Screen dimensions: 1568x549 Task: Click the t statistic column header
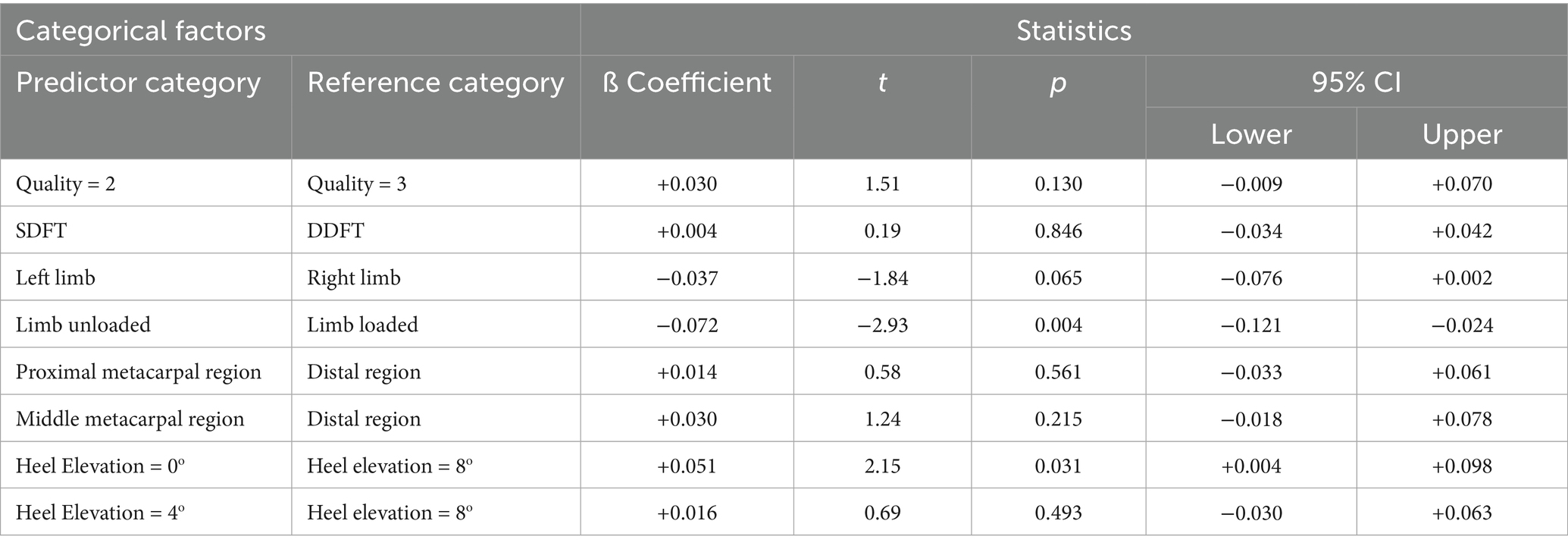pyautogui.click(x=882, y=83)
